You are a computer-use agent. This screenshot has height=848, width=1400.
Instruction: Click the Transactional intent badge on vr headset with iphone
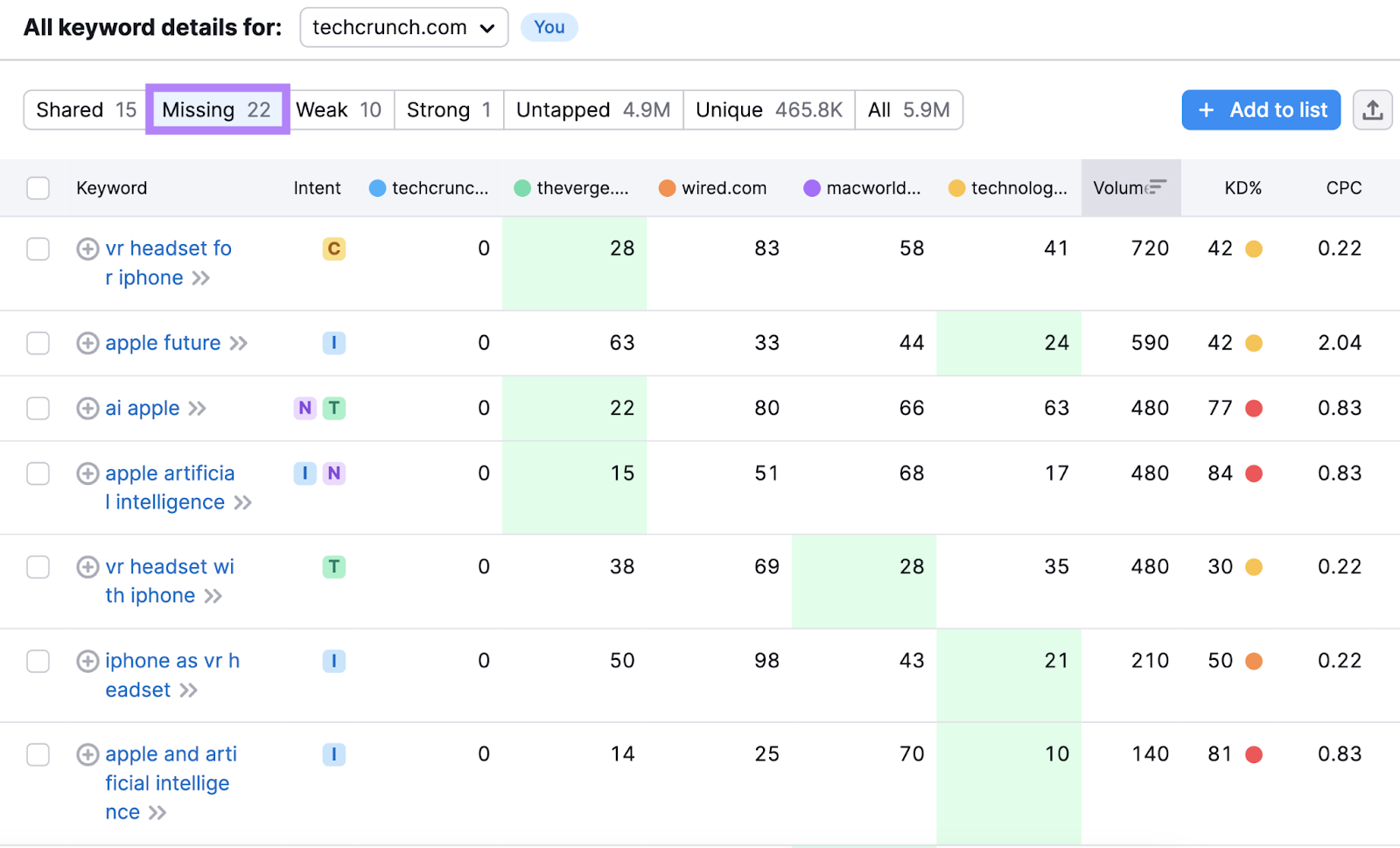click(333, 566)
